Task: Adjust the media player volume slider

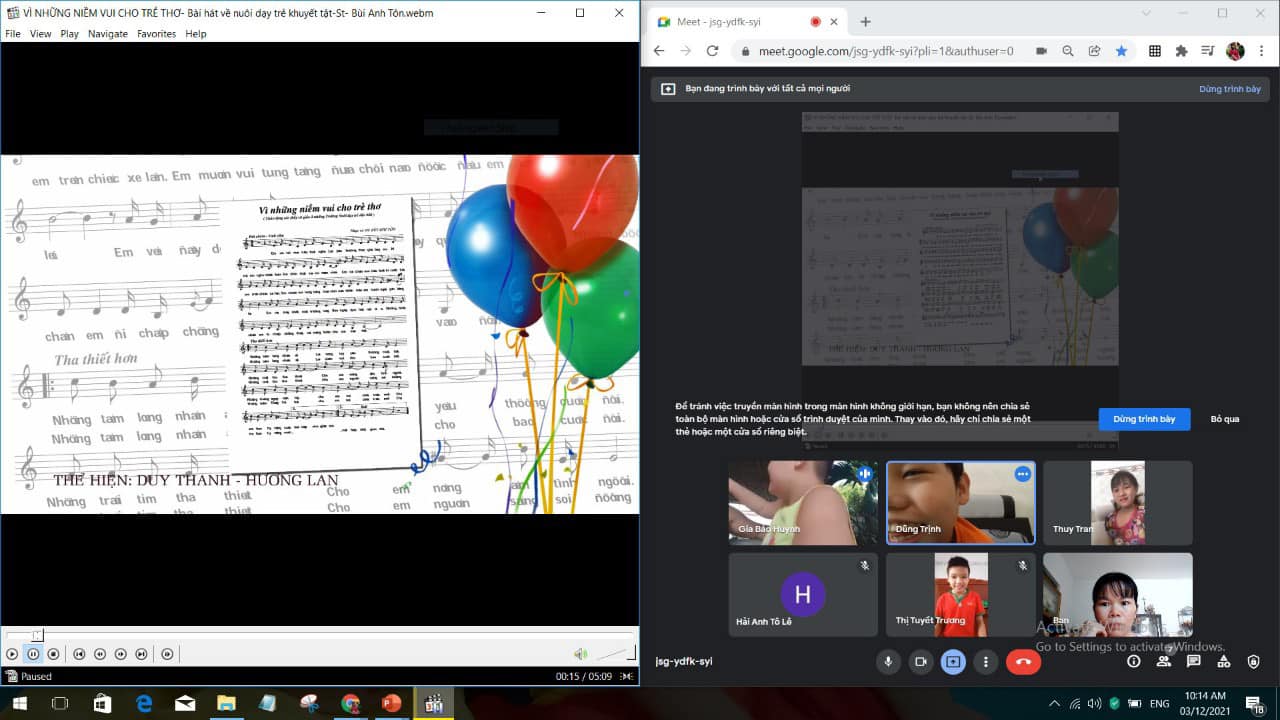Action: pyautogui.click(x=615, y=654)
